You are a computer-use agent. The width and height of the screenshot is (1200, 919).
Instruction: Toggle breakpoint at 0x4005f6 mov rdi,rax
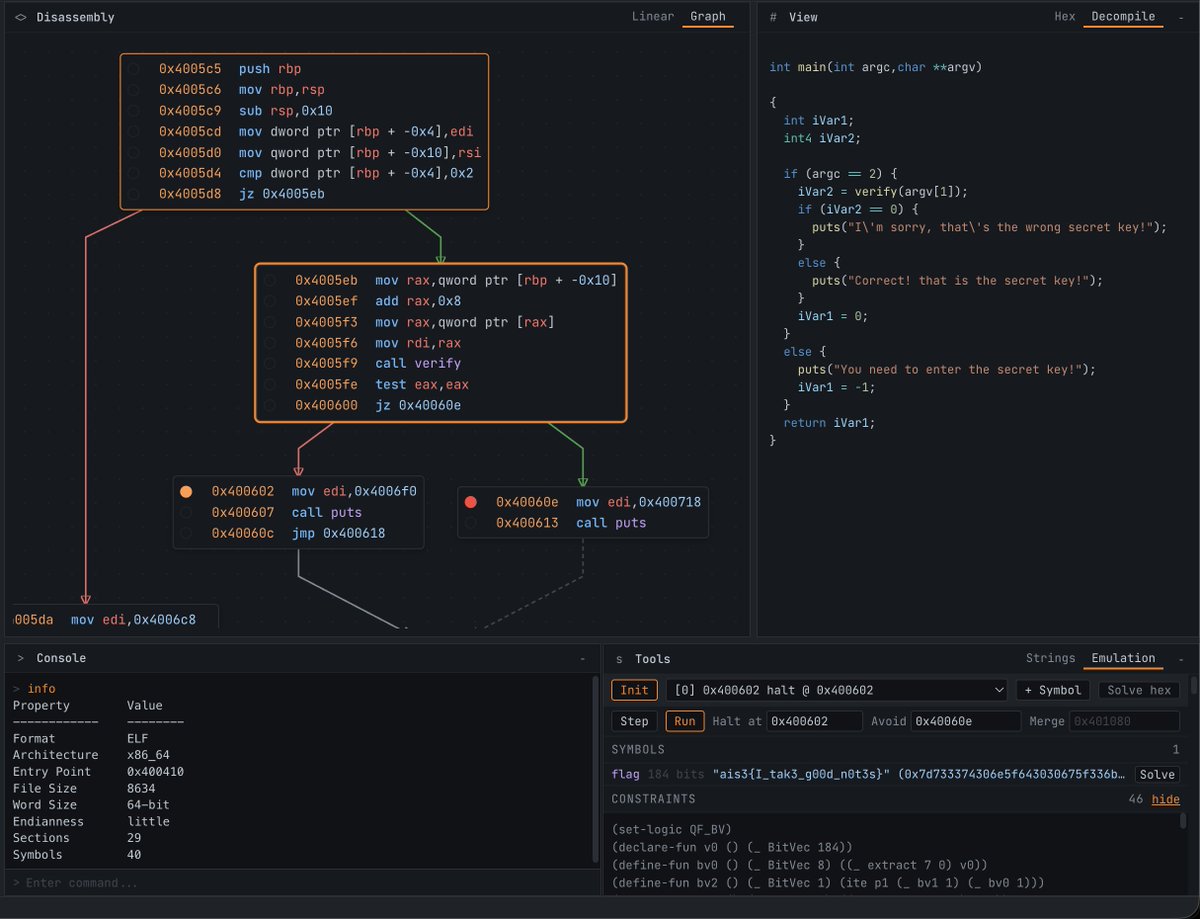[x=270, y=343]
